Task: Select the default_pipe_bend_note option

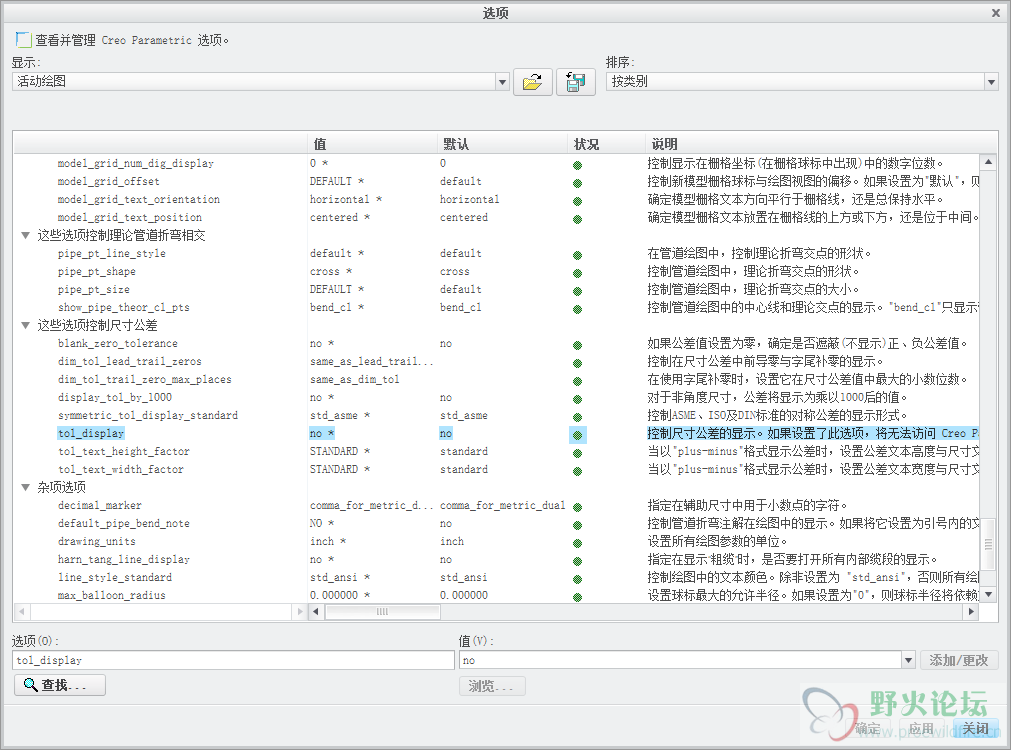Action: (x=124, y=524)
